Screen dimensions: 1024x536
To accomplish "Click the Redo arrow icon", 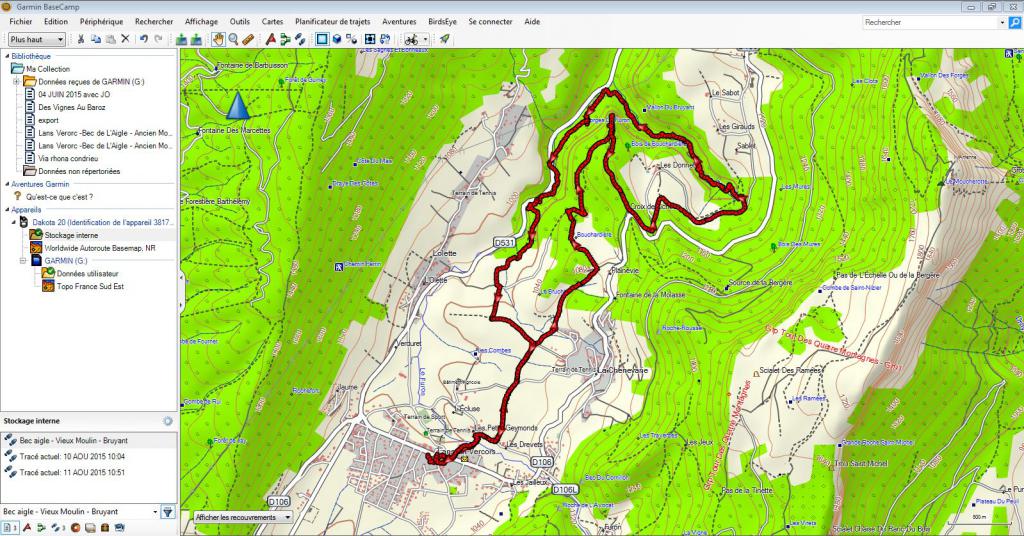I will 159,39.
